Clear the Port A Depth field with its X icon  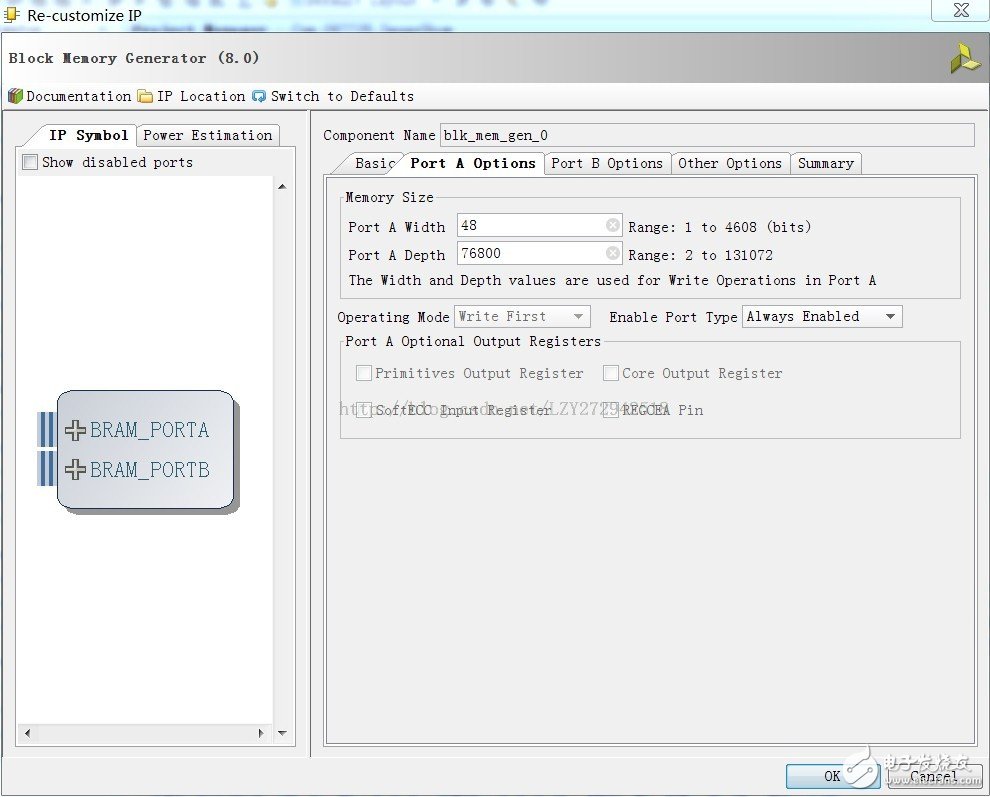click(612, 254)
